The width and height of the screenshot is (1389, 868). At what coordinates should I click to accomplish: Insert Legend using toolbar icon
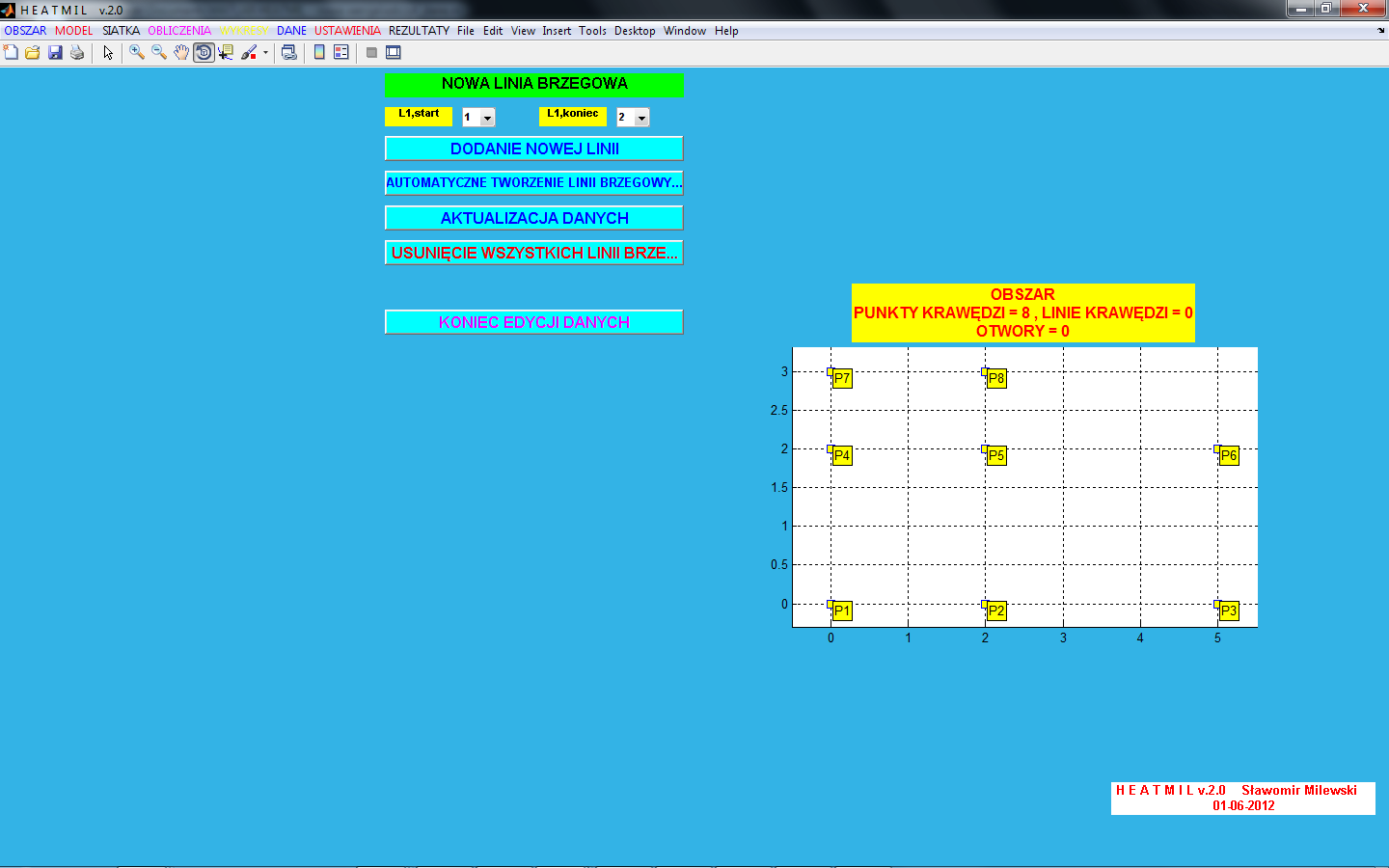click(341, 53)
